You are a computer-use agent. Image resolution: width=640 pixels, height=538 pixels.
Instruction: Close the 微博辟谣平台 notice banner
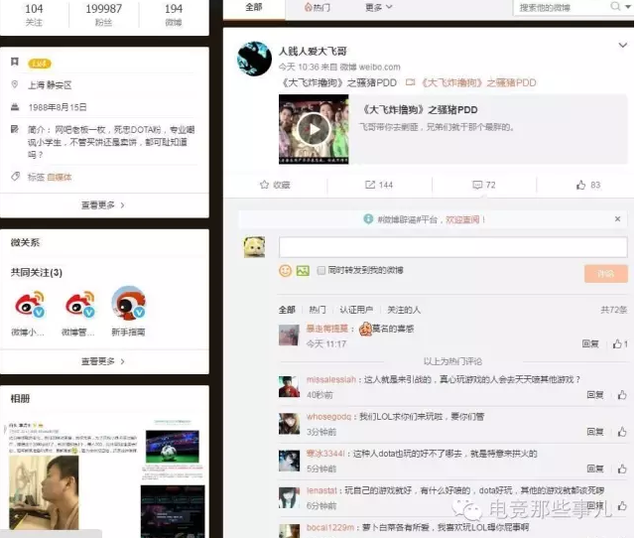[x=622, y=220]
